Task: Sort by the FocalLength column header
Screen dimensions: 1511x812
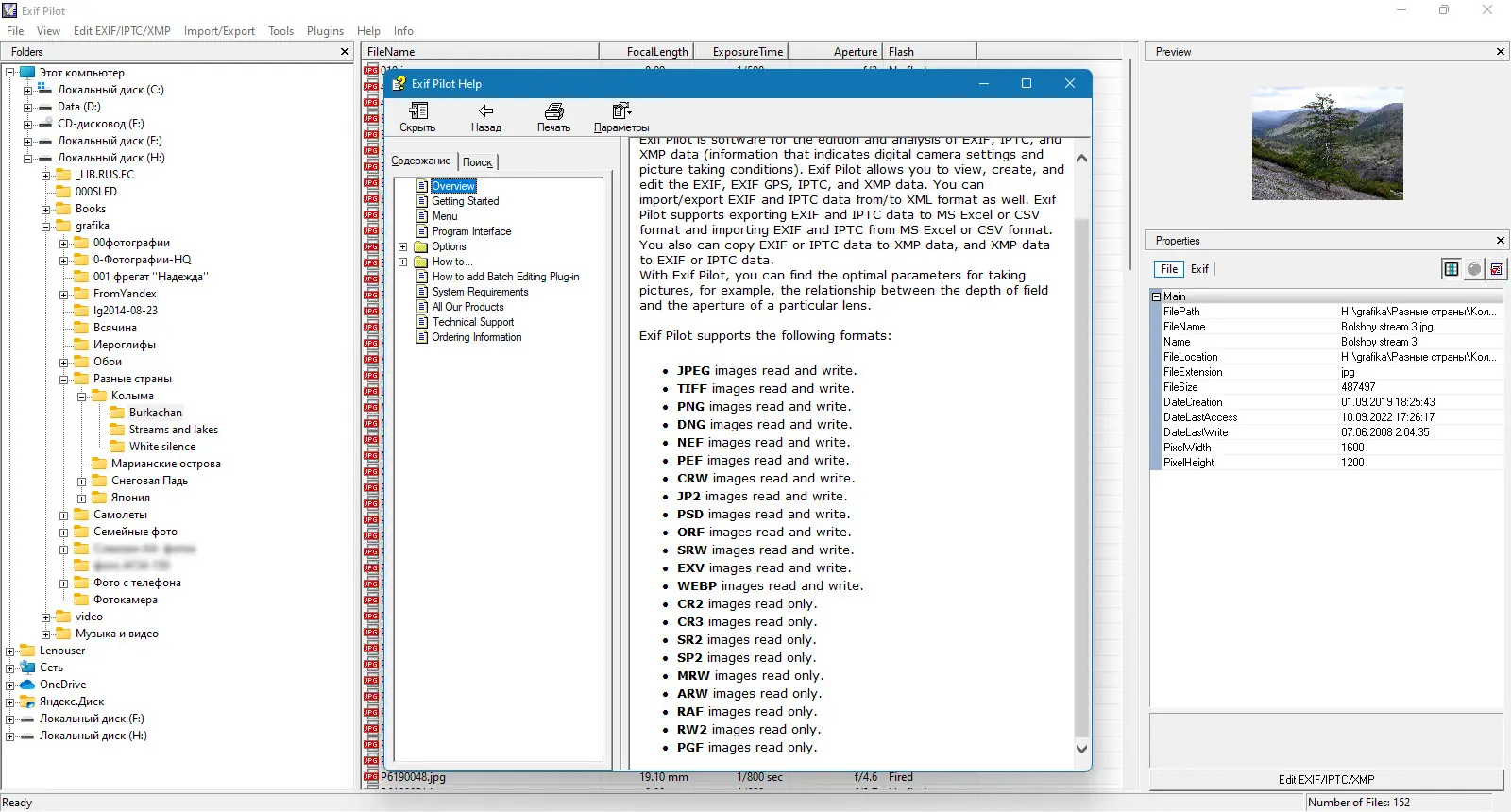Action: click(x=646, y=52)
